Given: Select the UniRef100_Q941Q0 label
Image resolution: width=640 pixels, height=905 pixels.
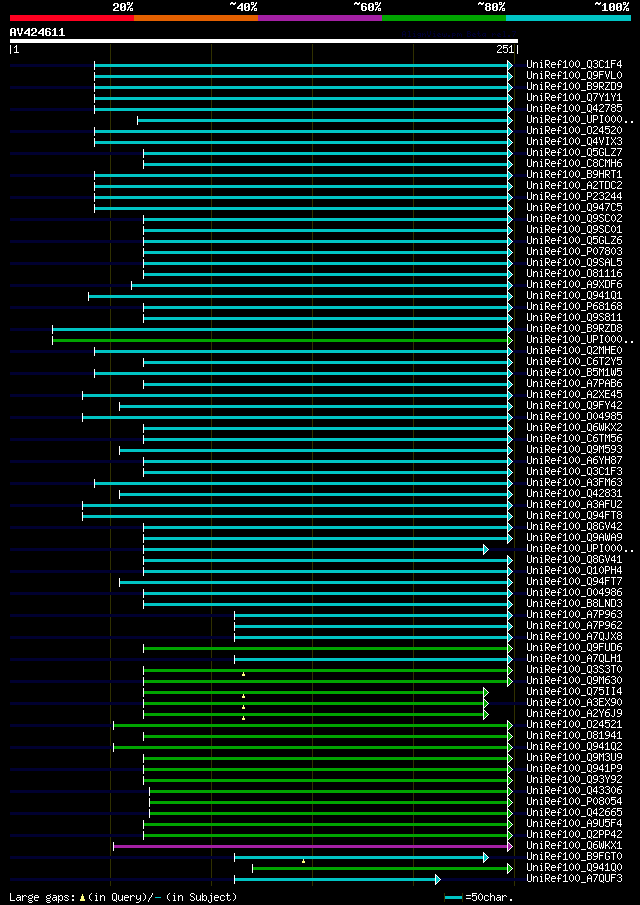Looking at the screenshot, I should (574, 867).
